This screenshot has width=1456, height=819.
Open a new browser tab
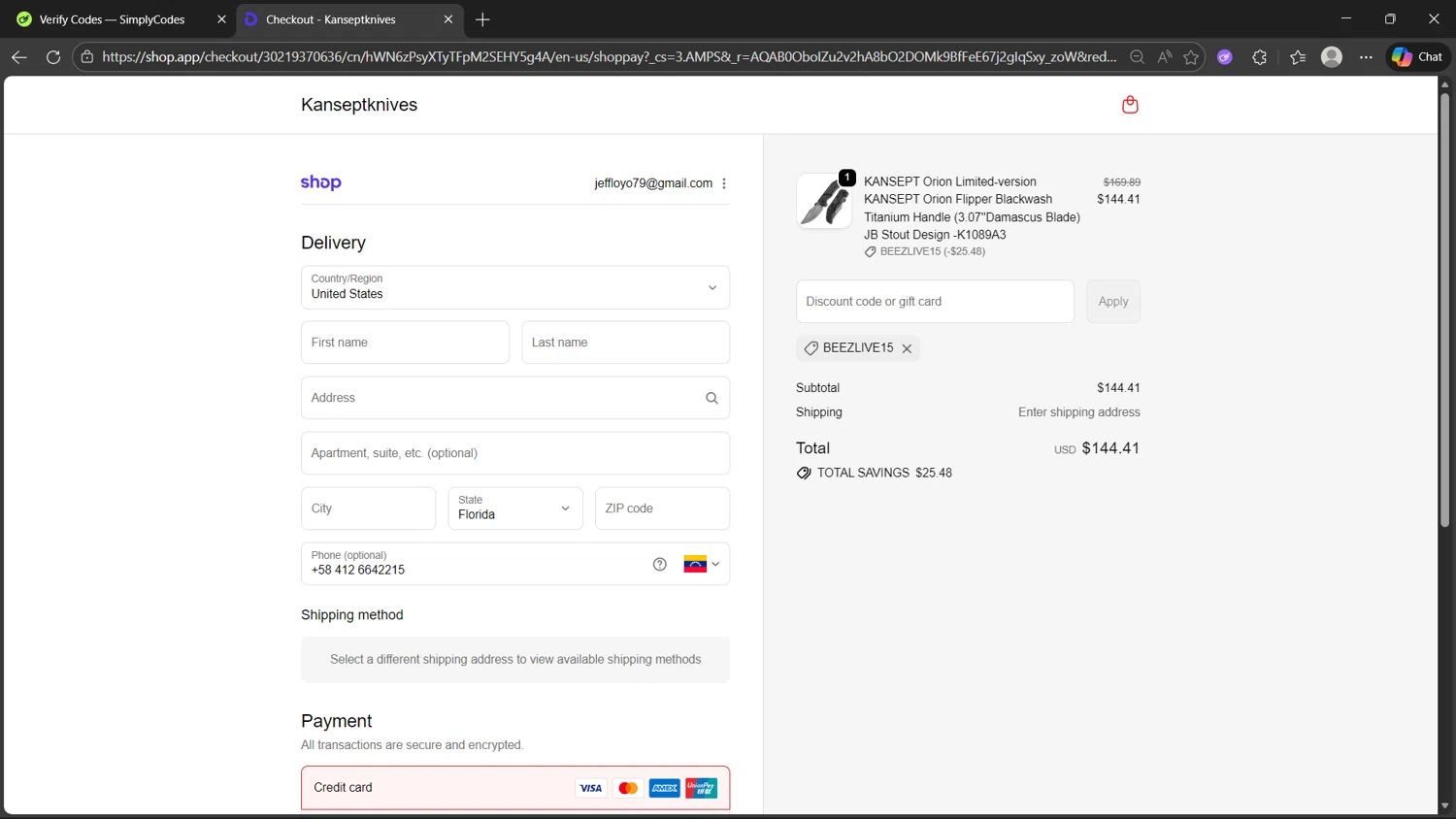click(x=482, y=19)
